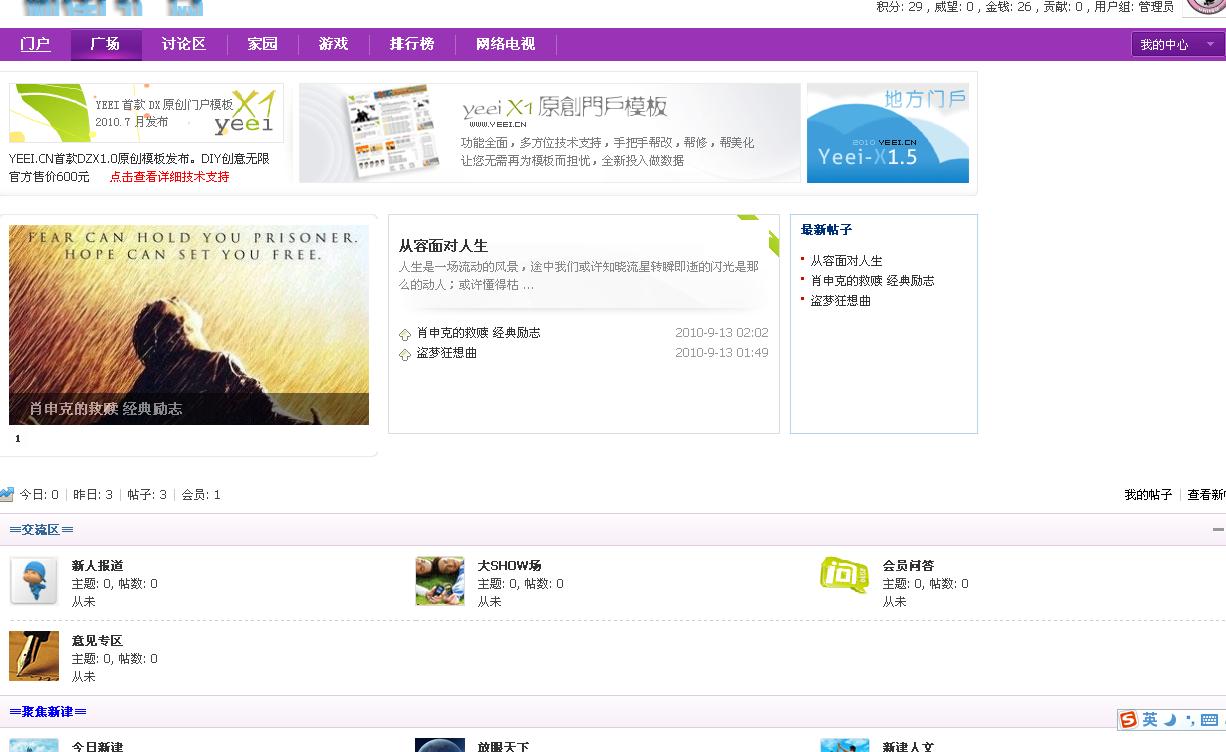Viewport: 1226px width, 752px height.
Task: Open the 大SHOW场 forum
Action: [x=509, y=566]
